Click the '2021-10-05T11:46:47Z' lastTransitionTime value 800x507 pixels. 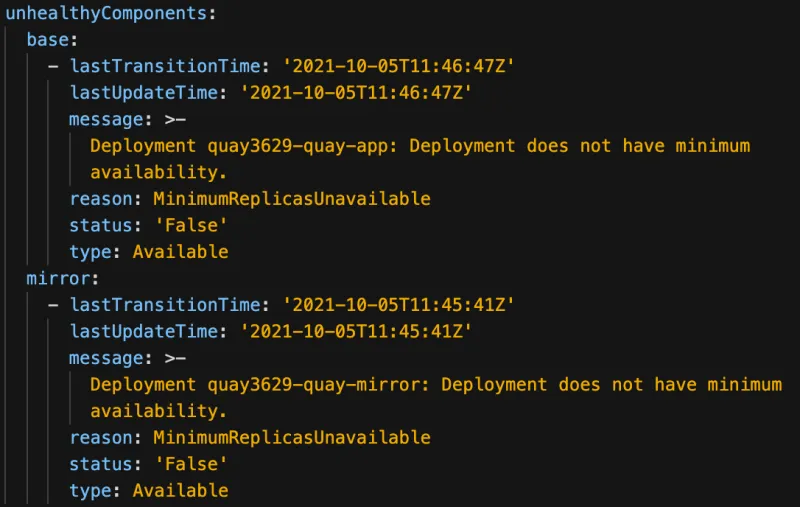click(x=399, y=66)
